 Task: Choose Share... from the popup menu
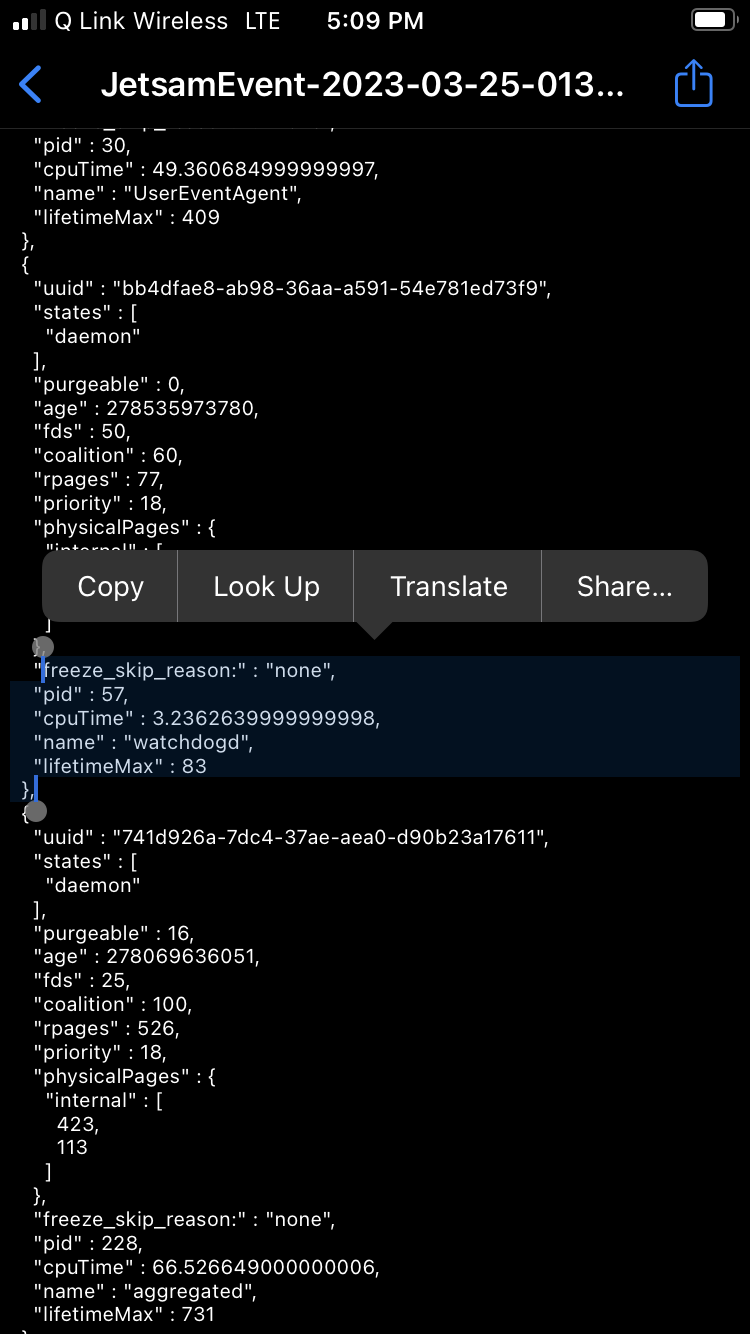click(x=624, y=587)
